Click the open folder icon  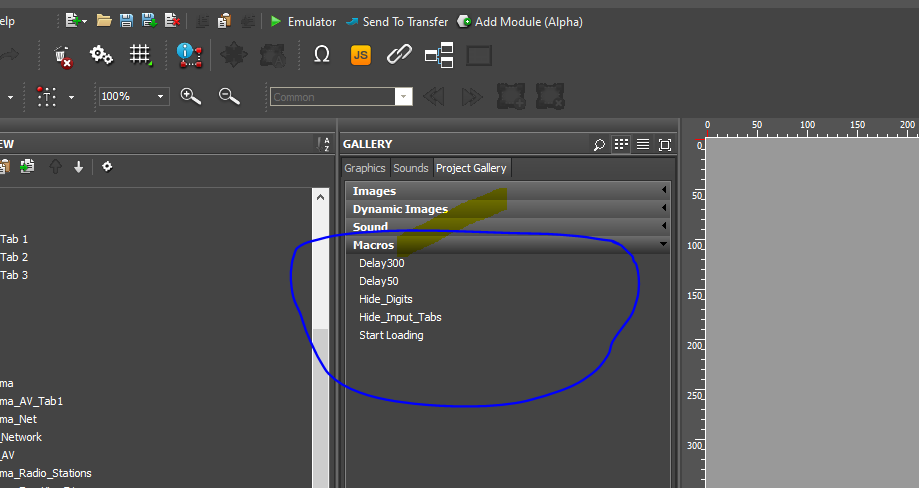pos(104,21)
